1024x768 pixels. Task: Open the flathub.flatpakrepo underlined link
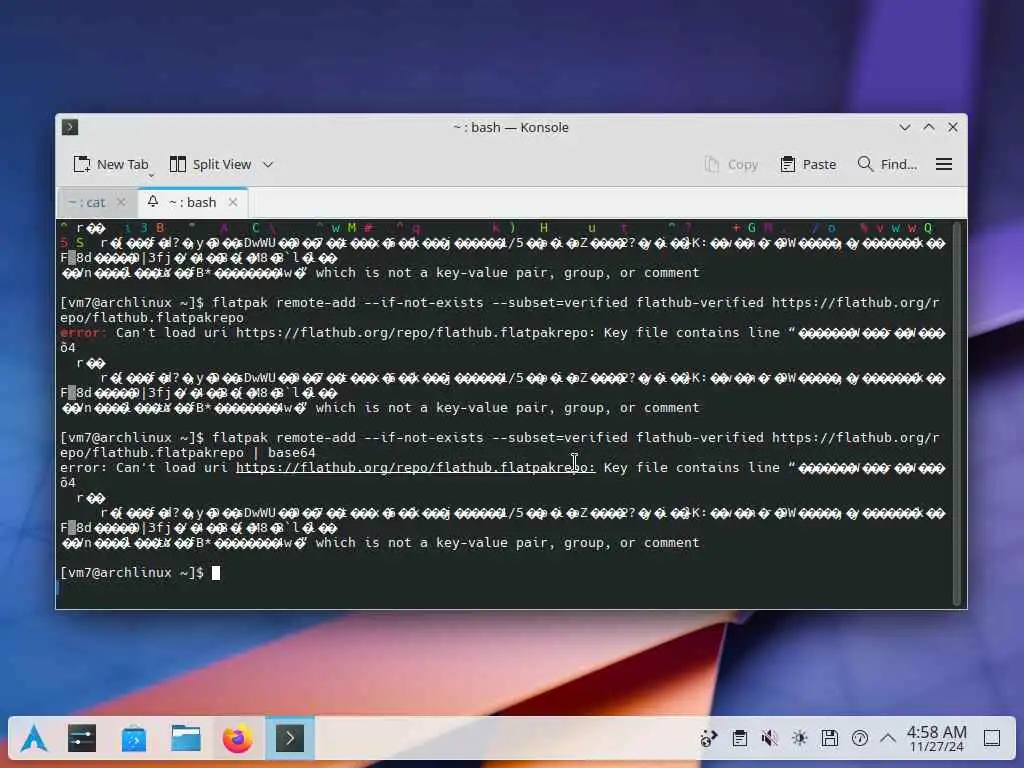415,468
